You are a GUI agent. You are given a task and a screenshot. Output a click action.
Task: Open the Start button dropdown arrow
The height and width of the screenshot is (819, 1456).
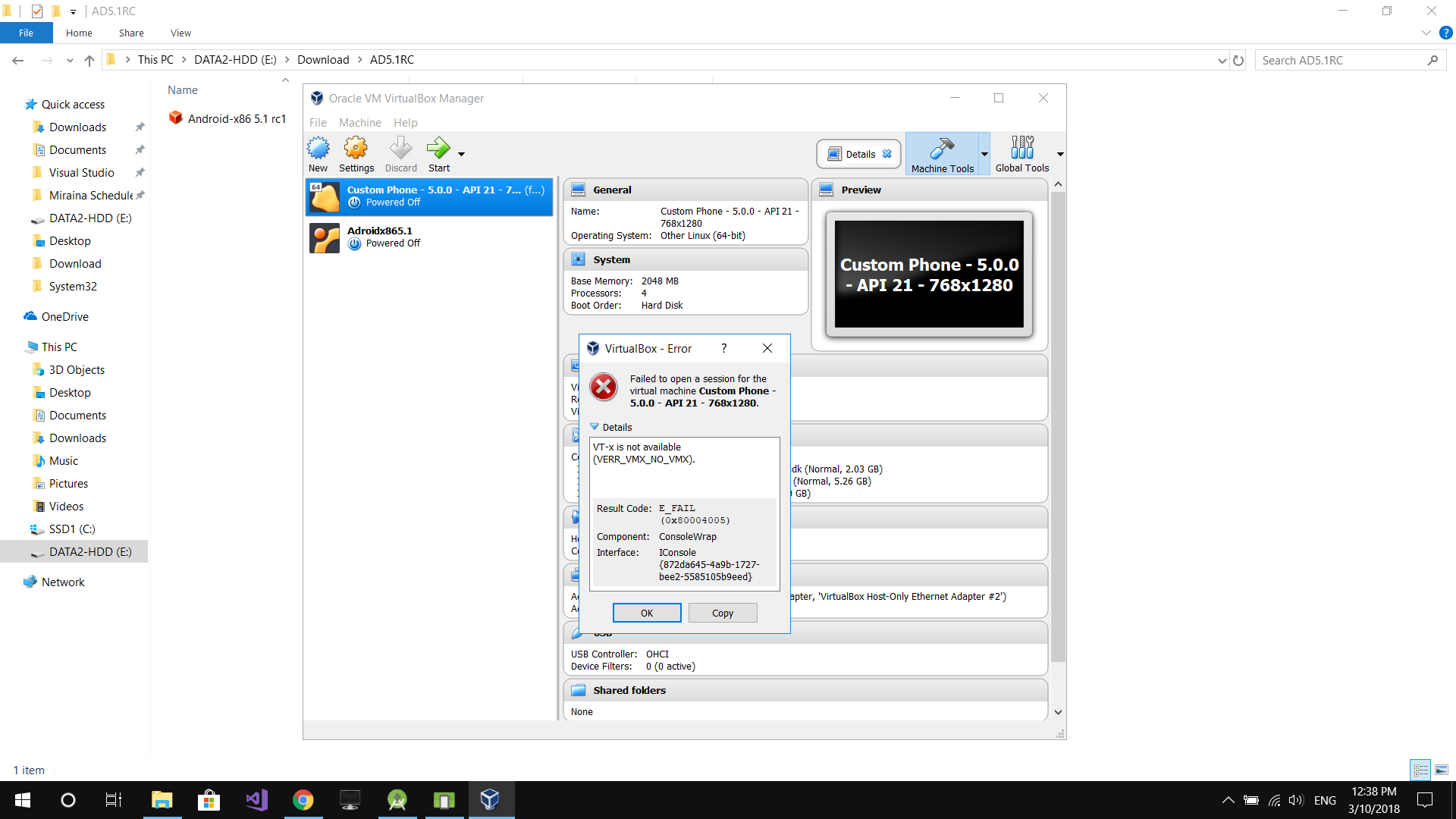click(x=461, y=155)
